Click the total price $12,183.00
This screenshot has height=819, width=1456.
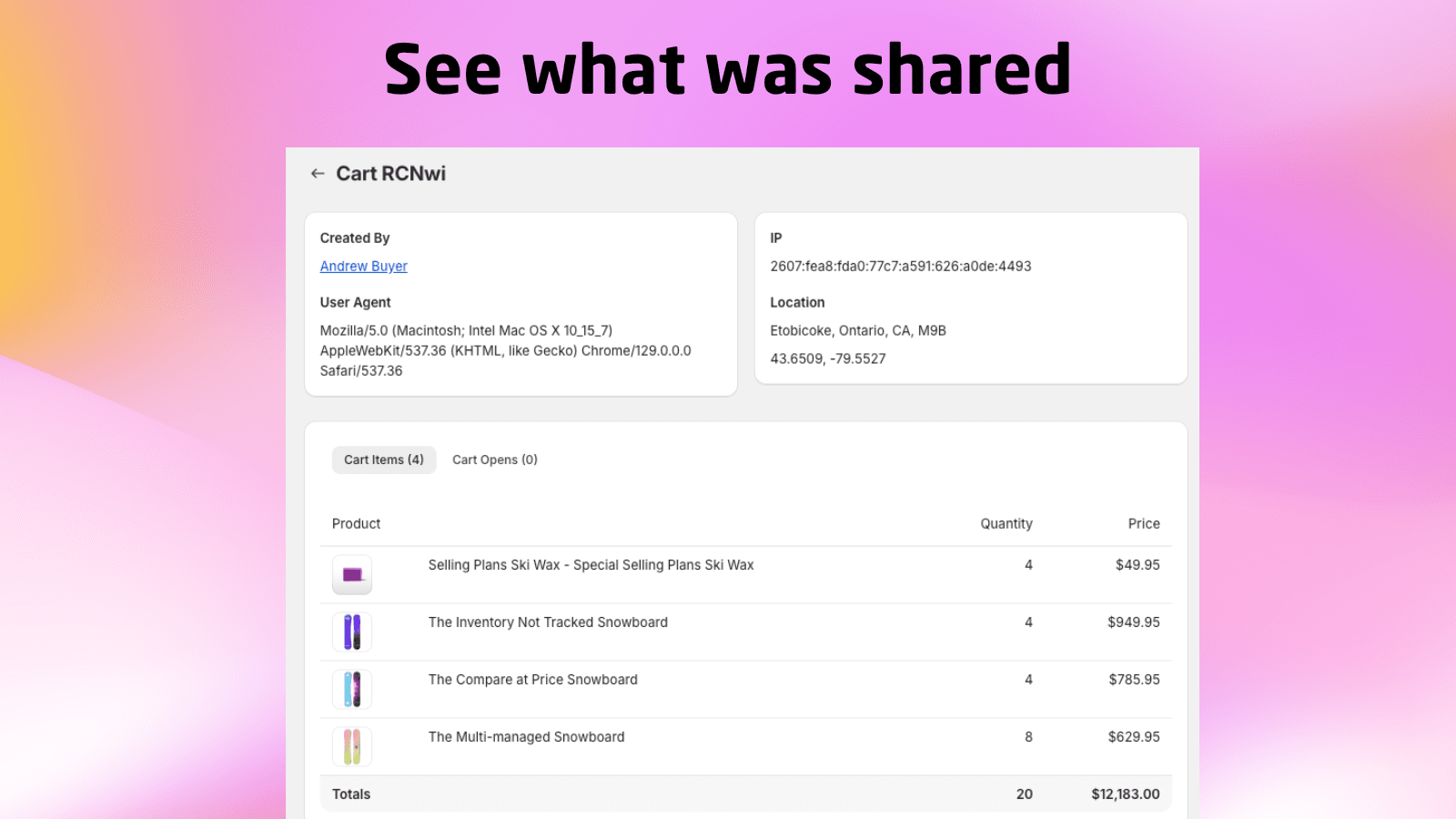[1125, 794]
